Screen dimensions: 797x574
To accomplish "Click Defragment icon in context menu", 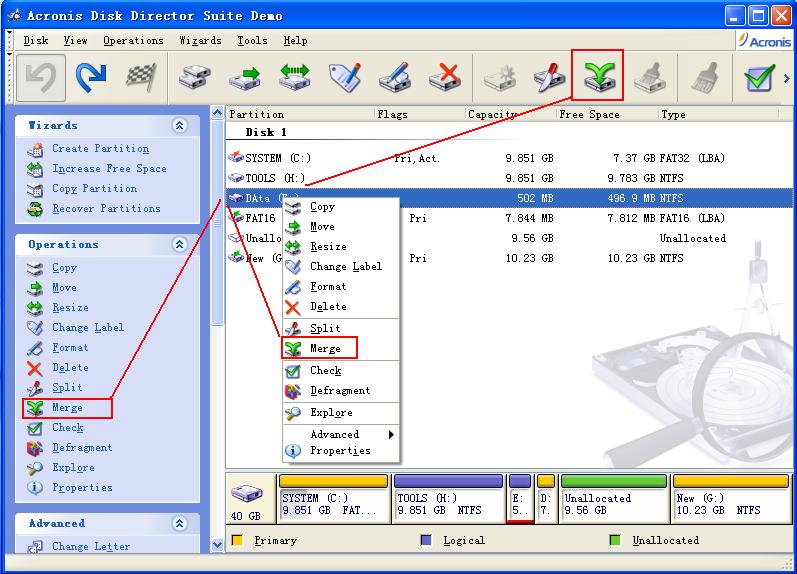I will [293, 391].
